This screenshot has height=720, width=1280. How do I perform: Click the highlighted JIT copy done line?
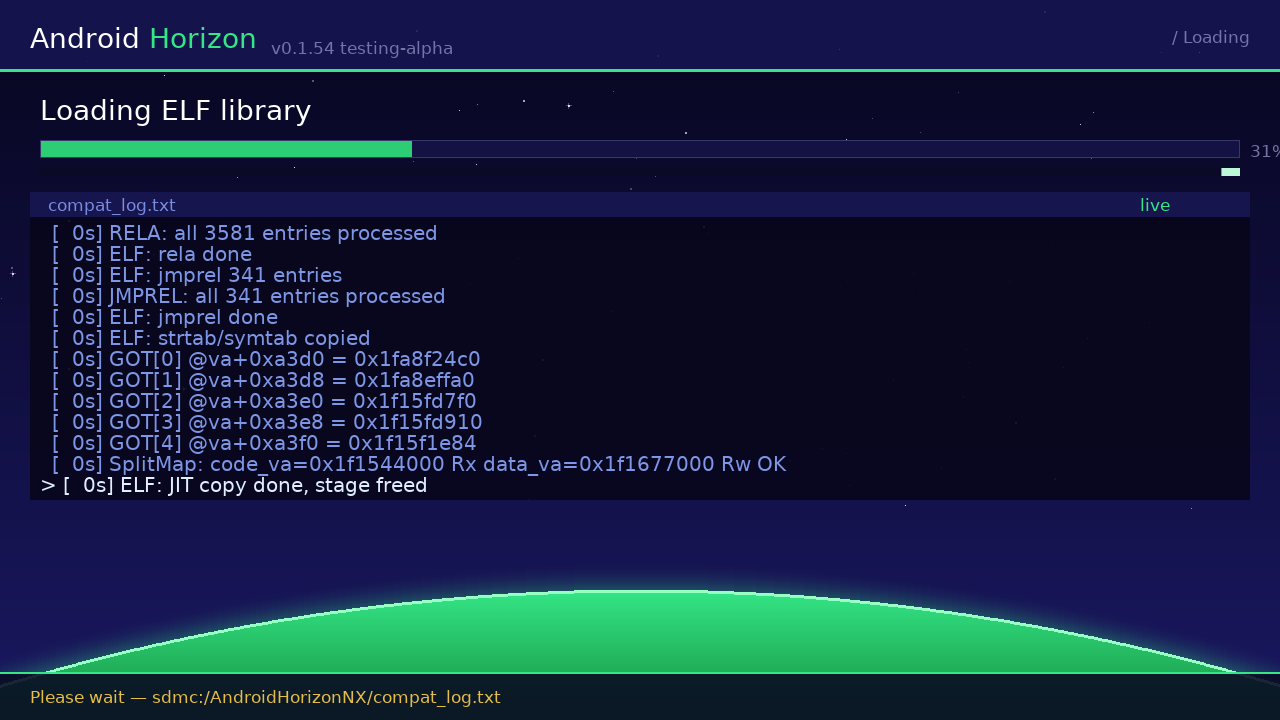234,485
